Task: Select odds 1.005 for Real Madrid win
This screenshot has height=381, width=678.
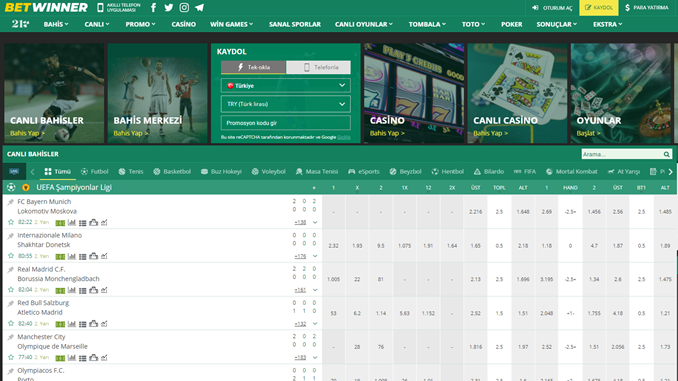Action: [333, 279]
